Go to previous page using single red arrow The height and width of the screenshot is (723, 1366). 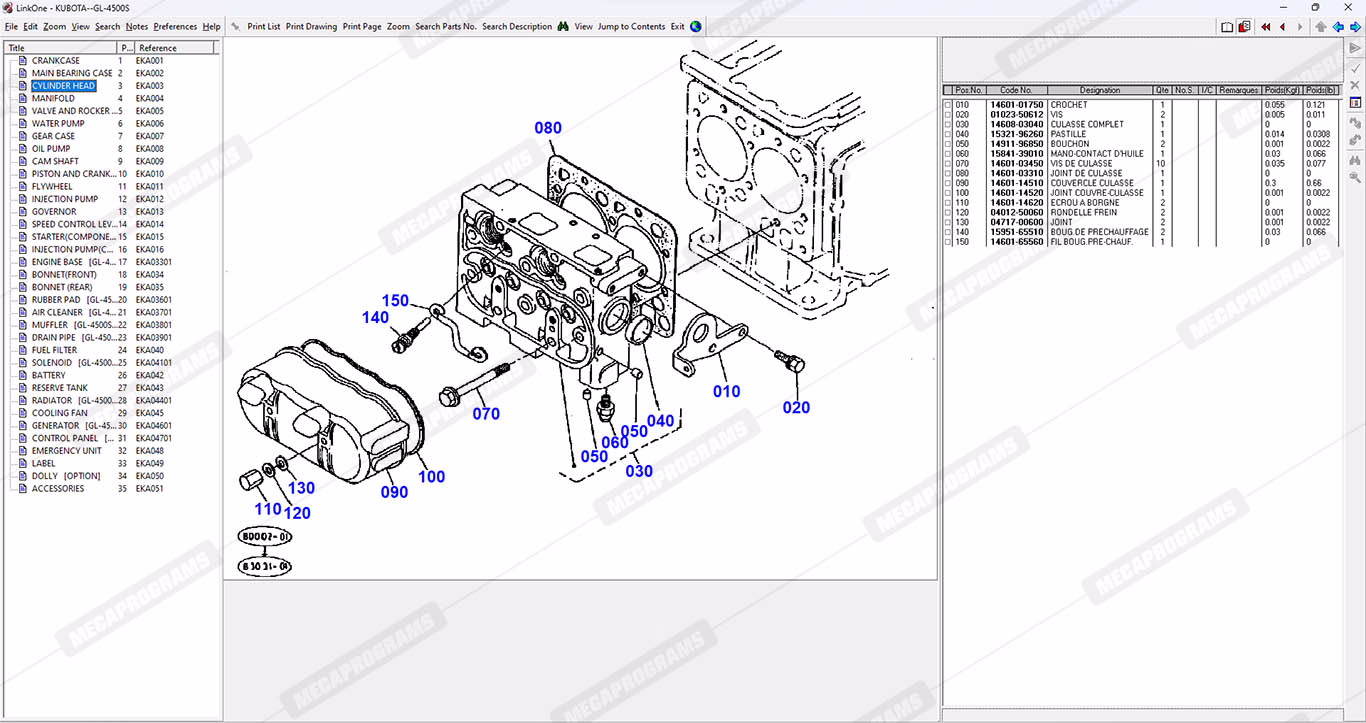tap(1283, 27)
